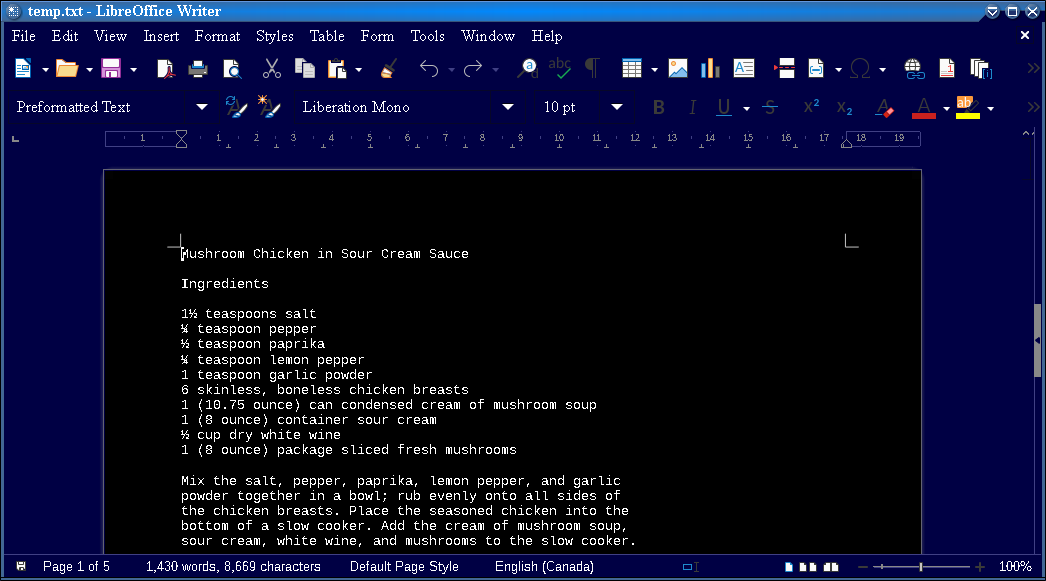The width and height of the screenshot is (1046, 581).
Task: Click Default Page Style in the status bar
Action: pos(404,567)
